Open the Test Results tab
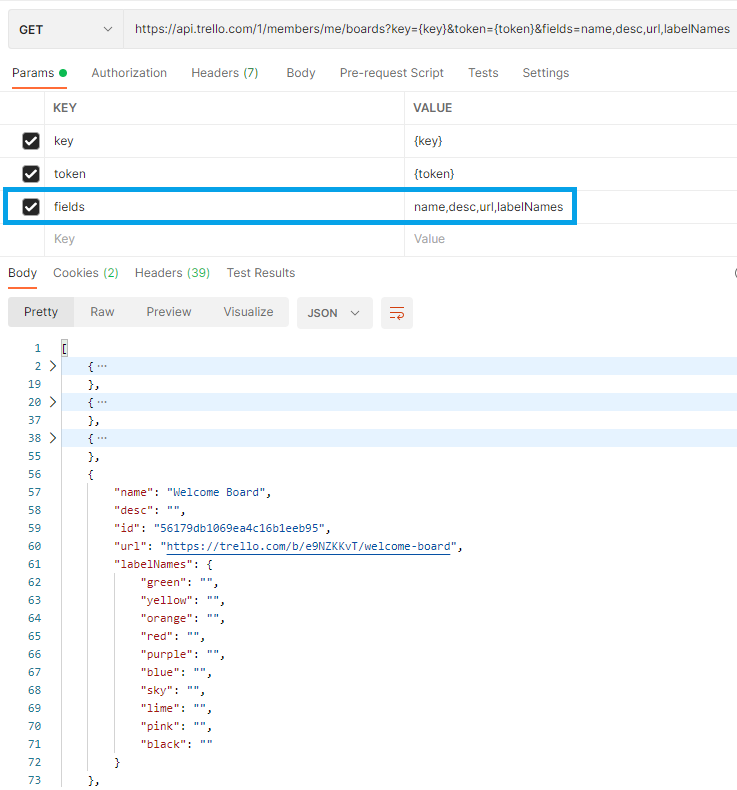 260,273
